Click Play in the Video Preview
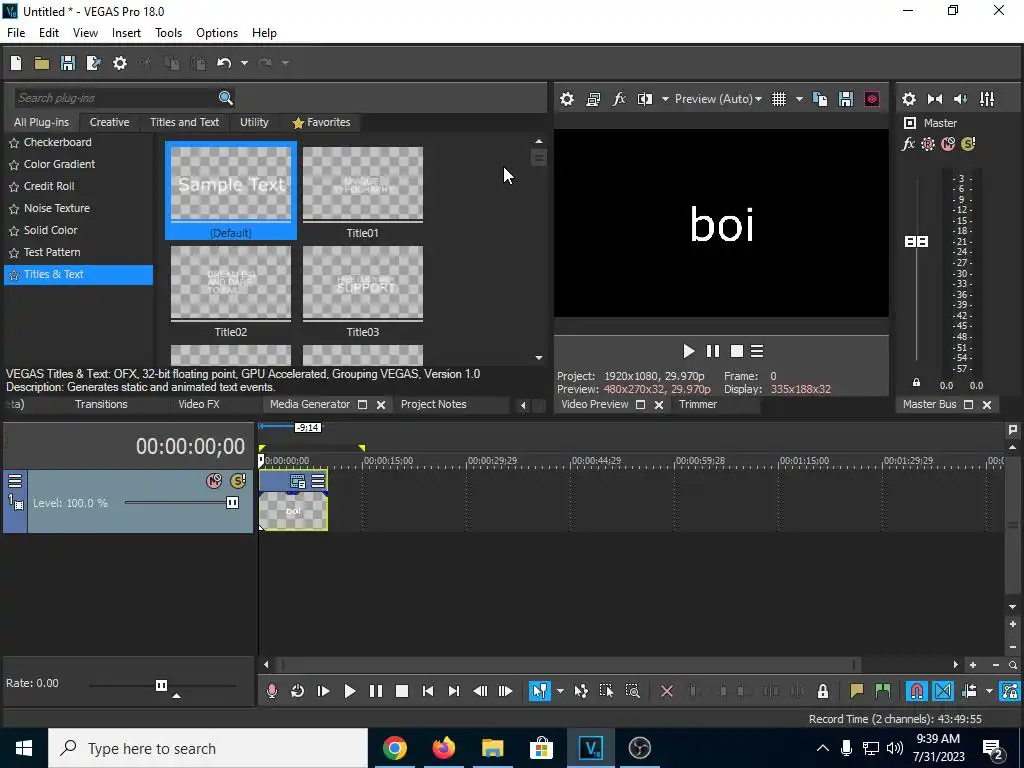Image resolution: width=1024 pixels, height=768 pixels. point(688,351)
